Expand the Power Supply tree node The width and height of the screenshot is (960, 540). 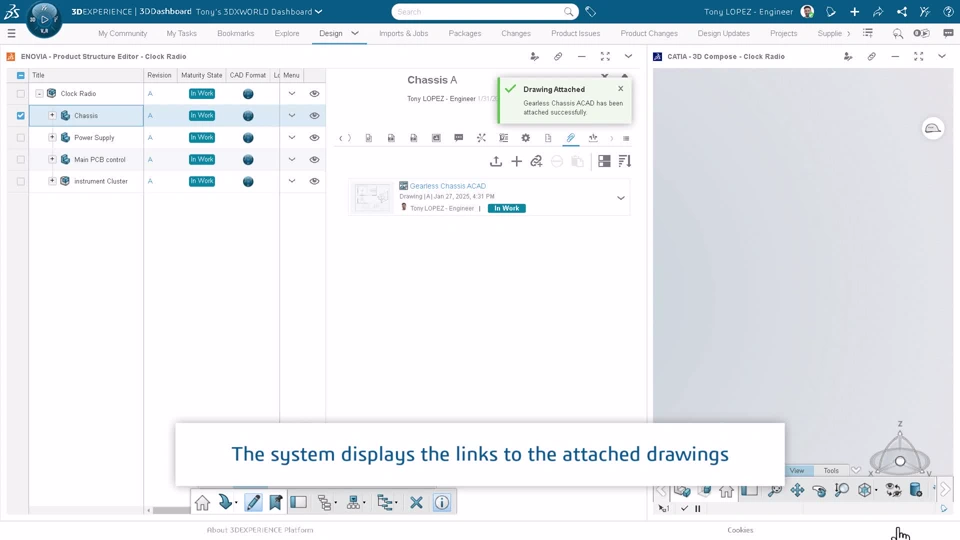tap(52, 137)
